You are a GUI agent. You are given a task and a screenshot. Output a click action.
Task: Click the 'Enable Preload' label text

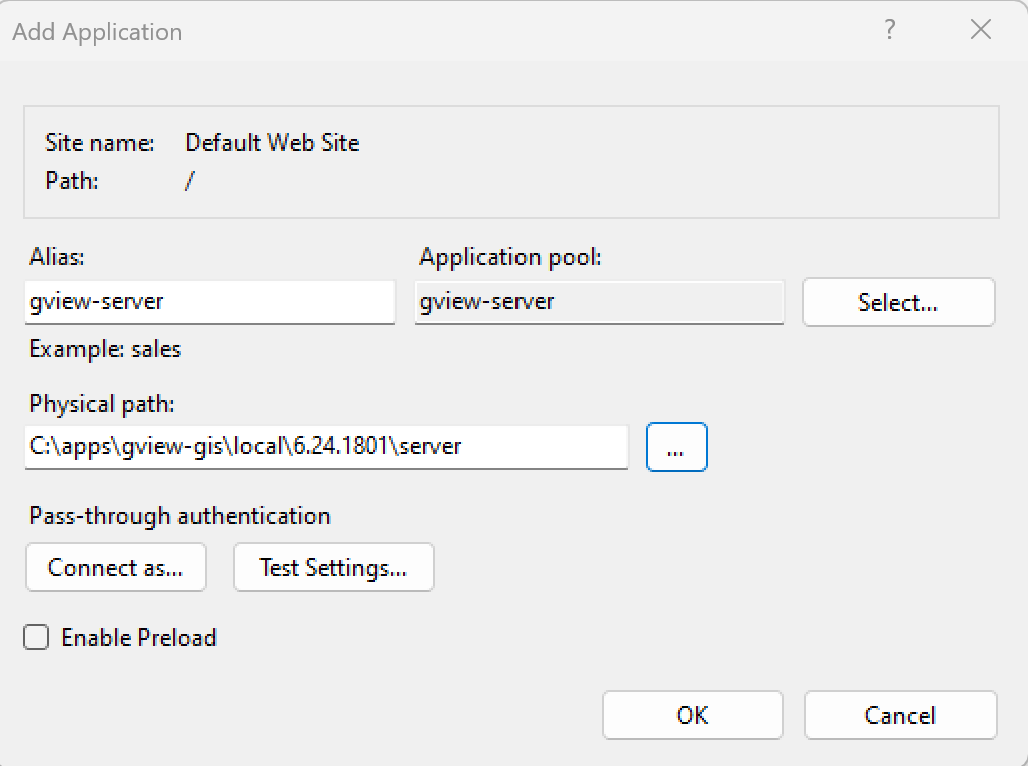tap(139, 638)
